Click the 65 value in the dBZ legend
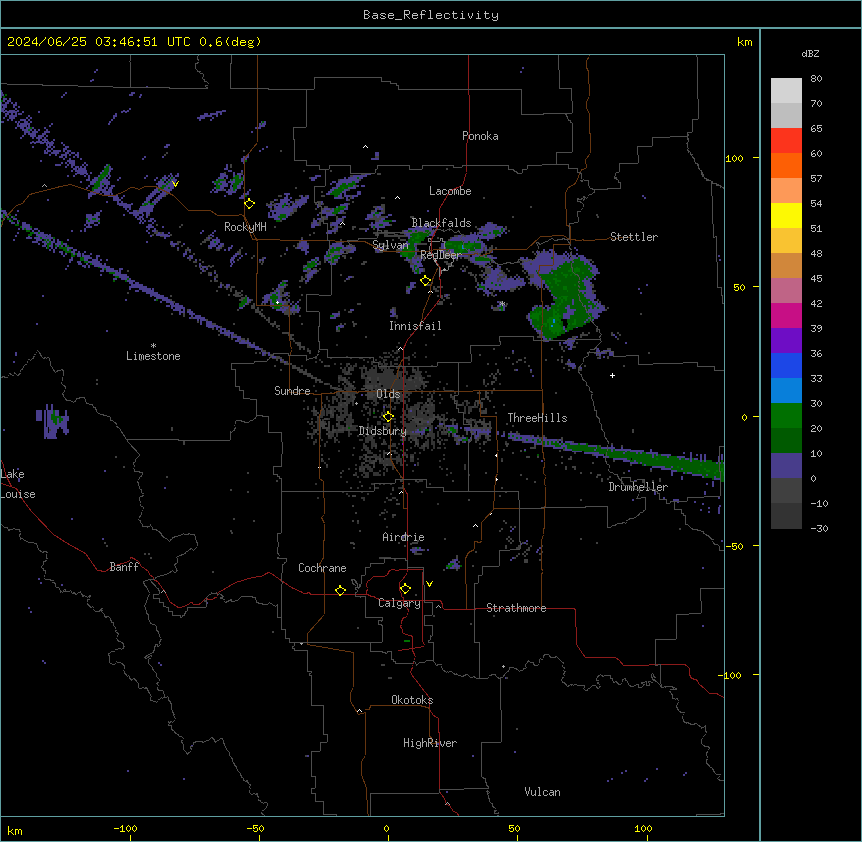 pyautogui.click(x=816, y=128)
